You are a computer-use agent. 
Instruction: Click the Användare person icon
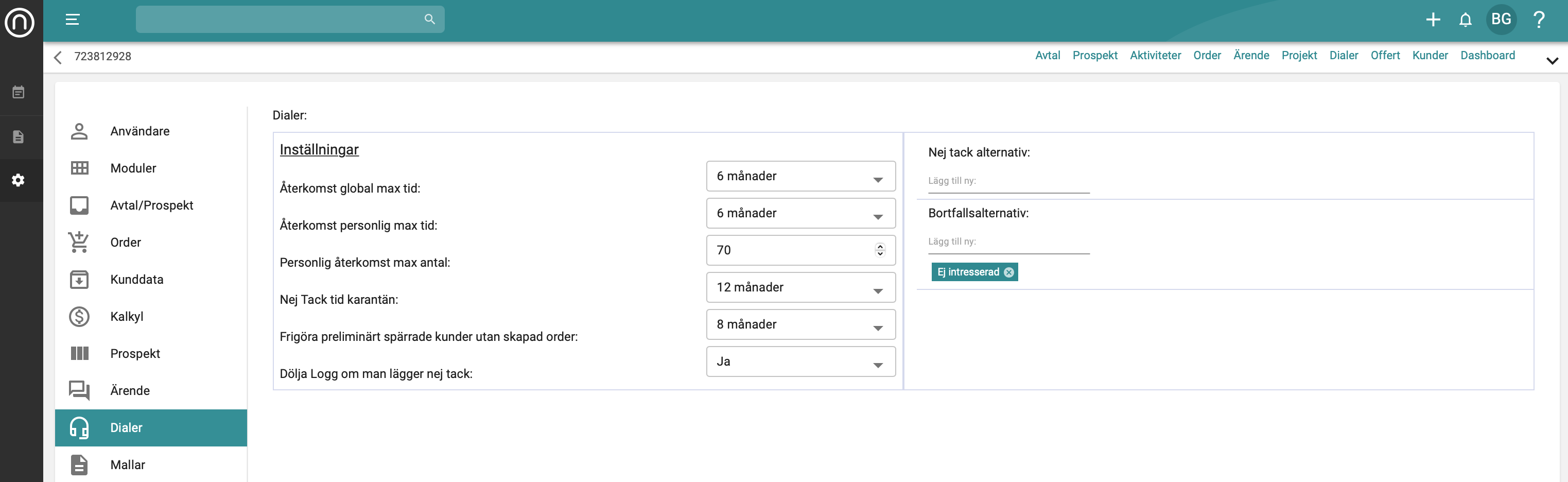79,131
